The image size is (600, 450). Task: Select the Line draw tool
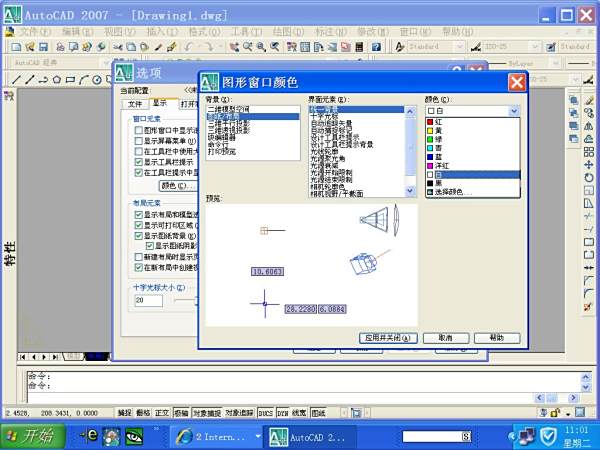tap(16, 80)
